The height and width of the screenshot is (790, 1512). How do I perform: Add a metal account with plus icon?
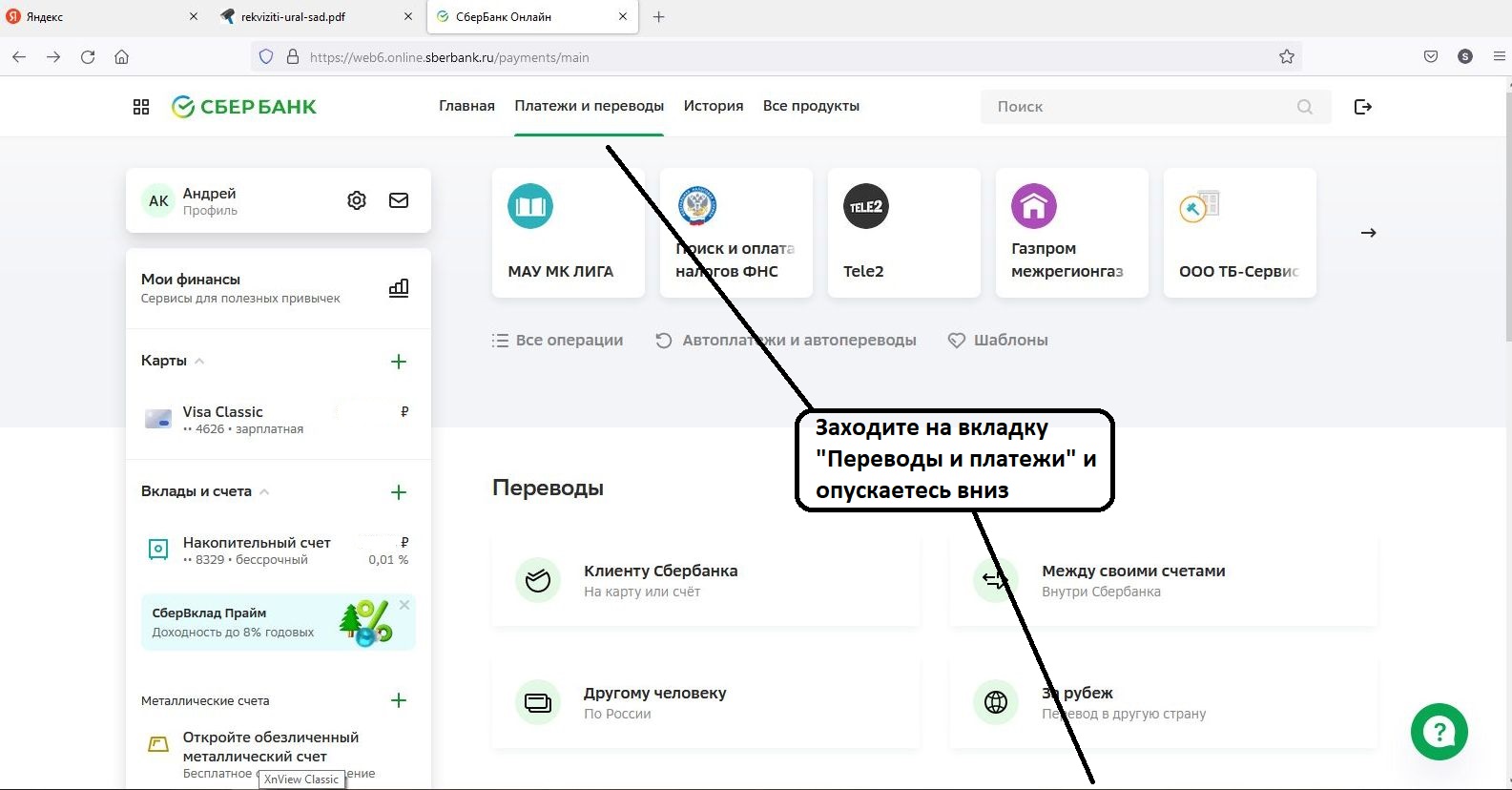point(399,700)
